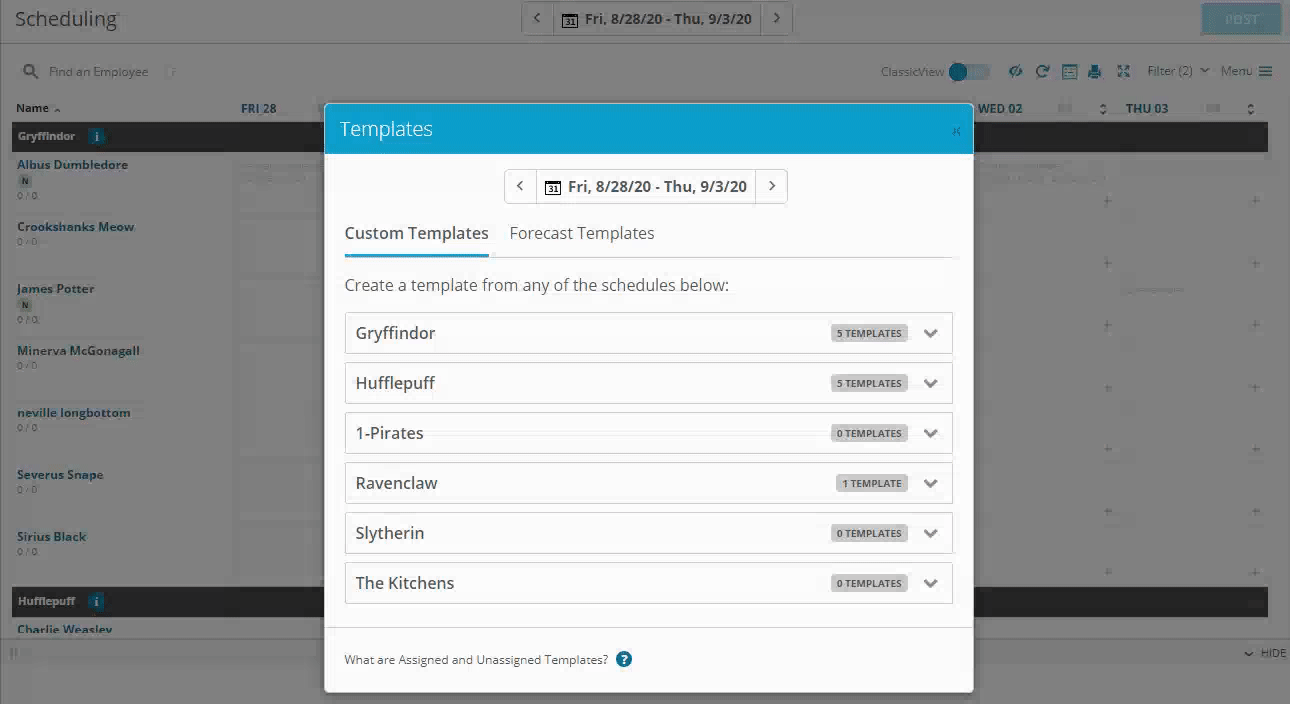The height and width of the screenshot is (704, 1290).
Task: Switch to Forecast Templates tab
Action: [582, 233]
